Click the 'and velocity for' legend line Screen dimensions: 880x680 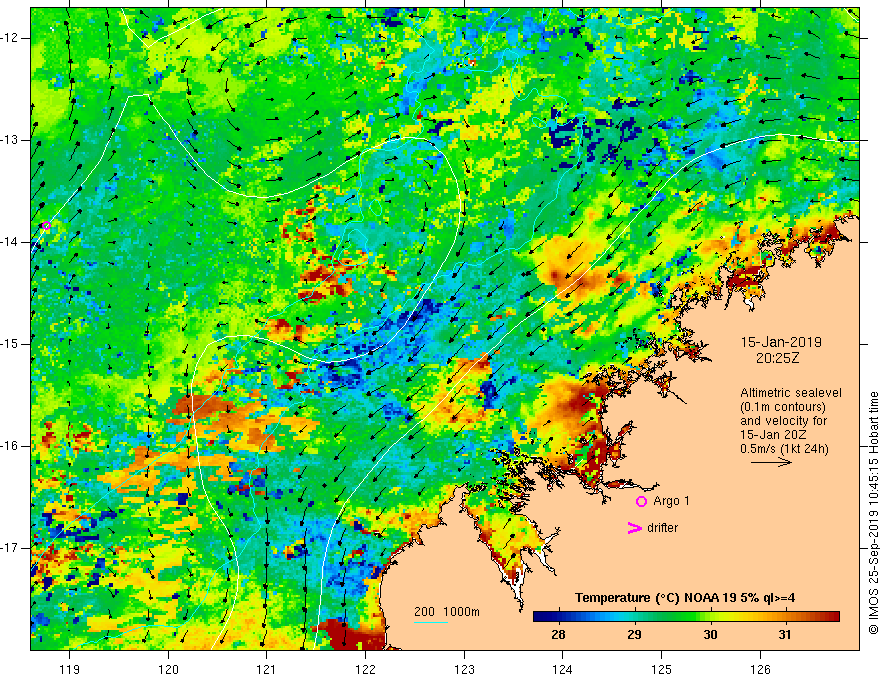click(783, 421)
